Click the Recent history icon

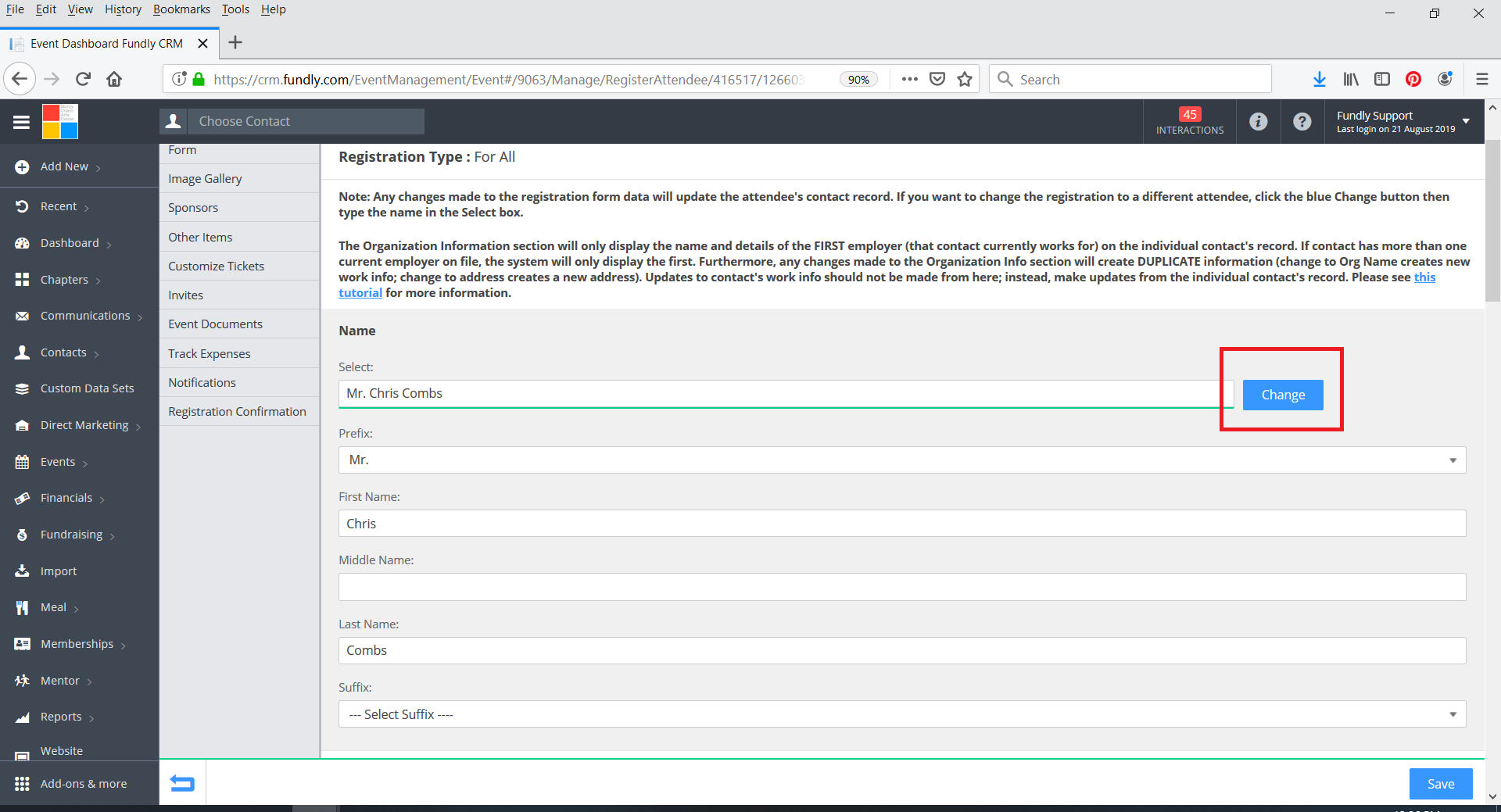point(22,206)
